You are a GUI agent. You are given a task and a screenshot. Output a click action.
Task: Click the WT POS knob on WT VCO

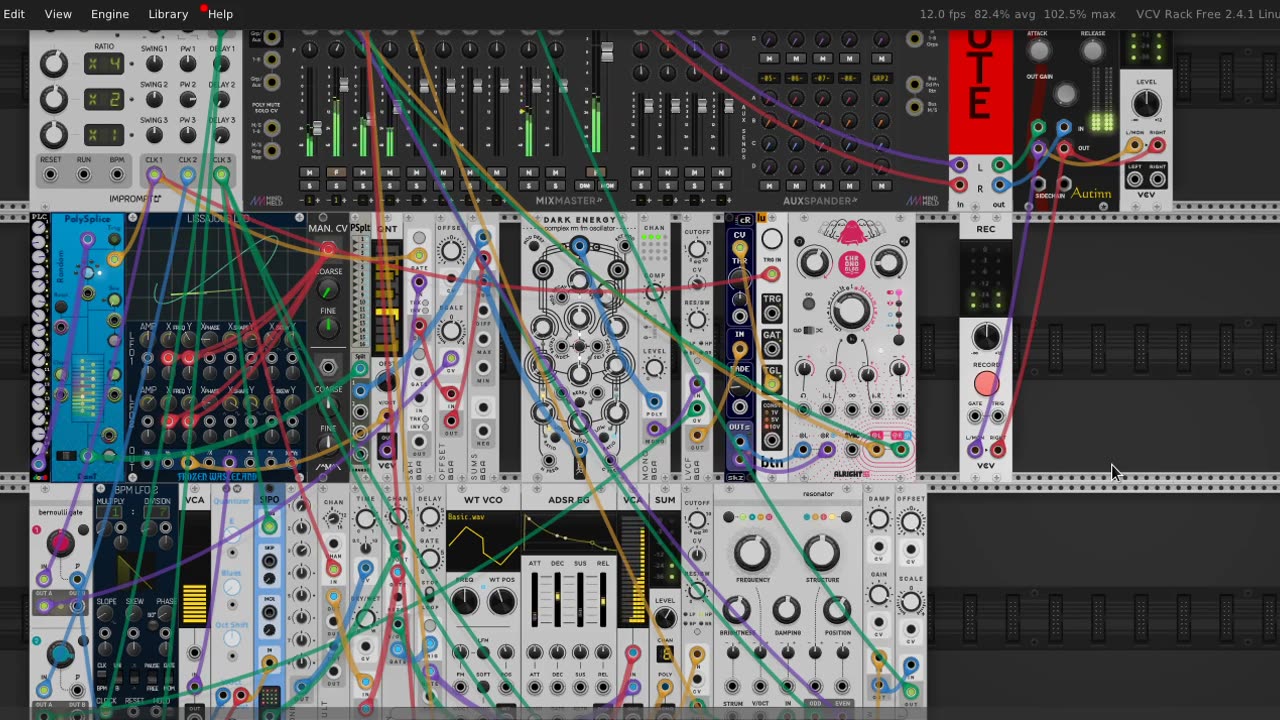pos(501,602)
